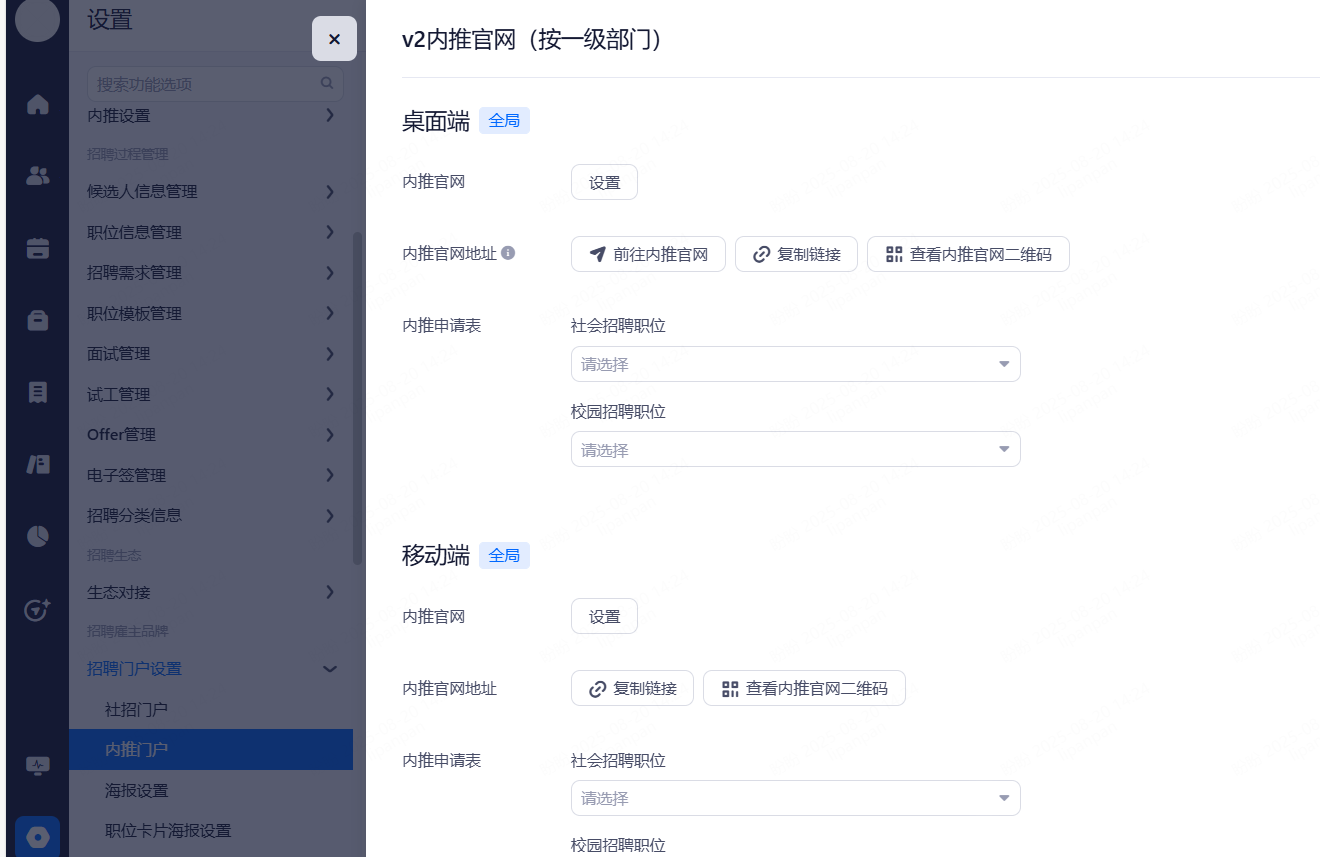Click the hexagon settings icon at bottom left
The height and width of the screenshot is (857, 1320).
click(38, 837)
